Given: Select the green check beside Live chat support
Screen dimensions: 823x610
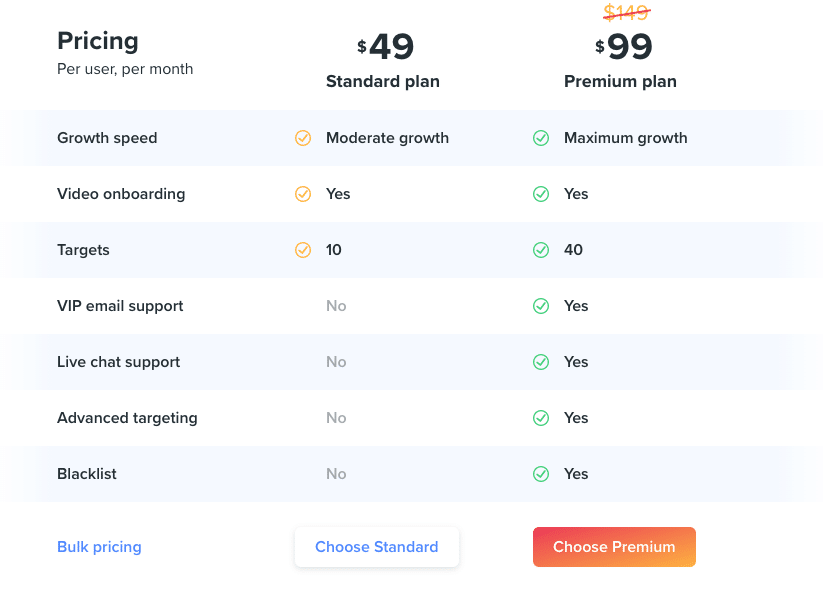Looking at the screenshot, I should tap(541, 362).
